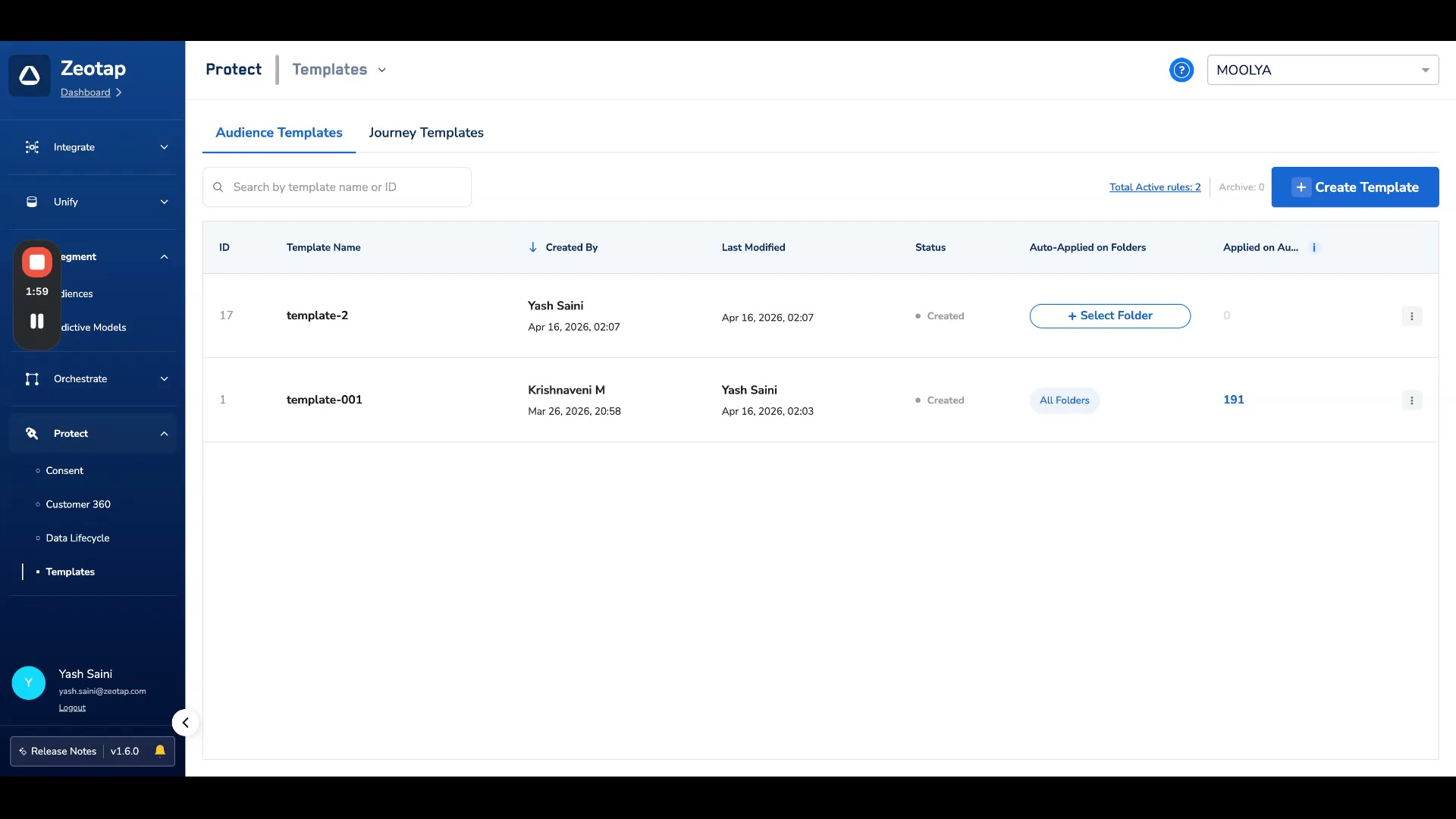Stop the screen recording
Image resolution: width=1456 pixels, height=819 pixels.
coord(36,262)
